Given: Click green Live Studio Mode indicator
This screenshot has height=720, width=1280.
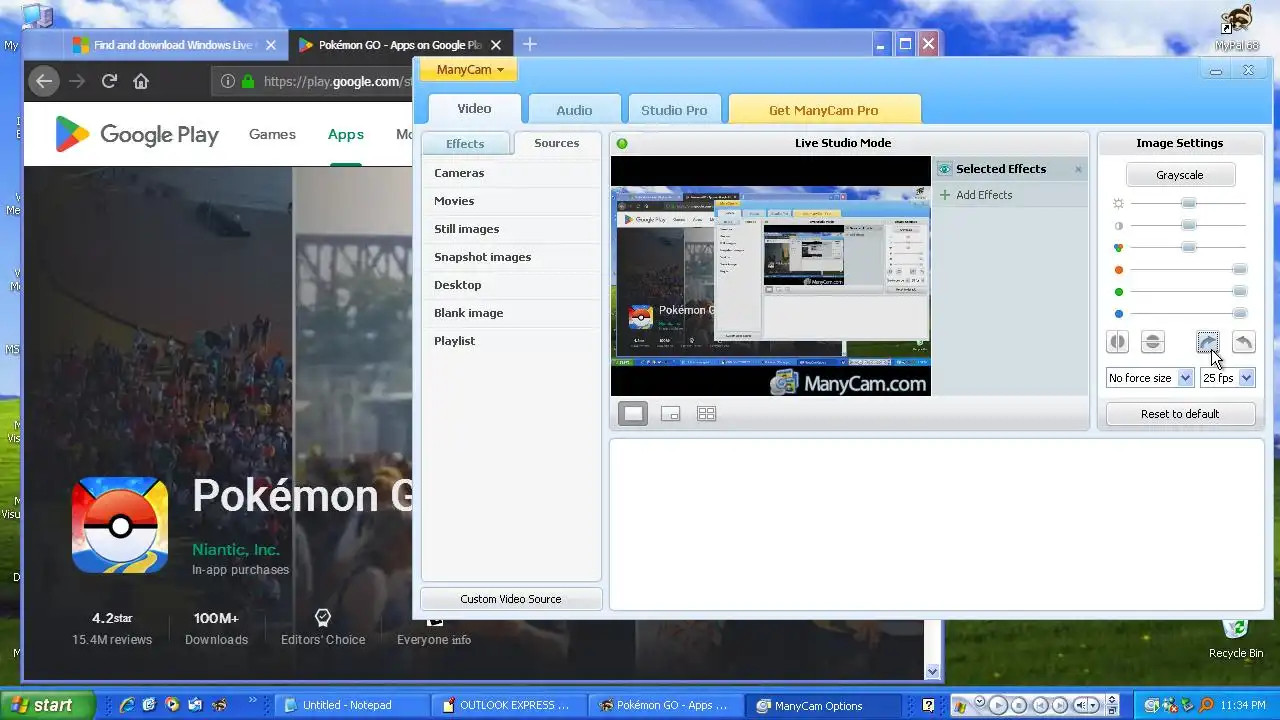Looking at the screenshot, I should (622, 143).
